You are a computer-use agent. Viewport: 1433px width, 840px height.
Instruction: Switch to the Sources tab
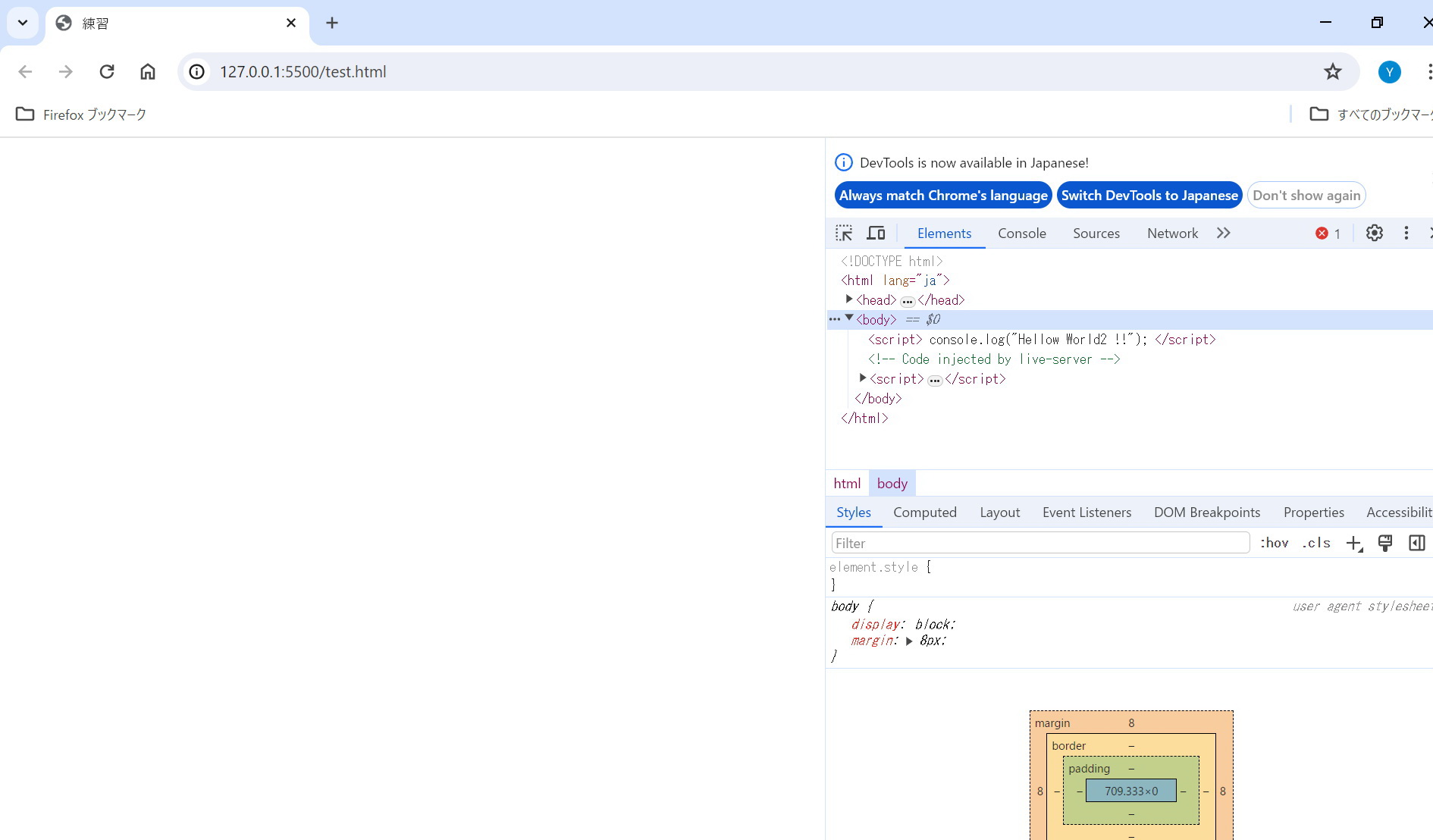point(1096,234)
